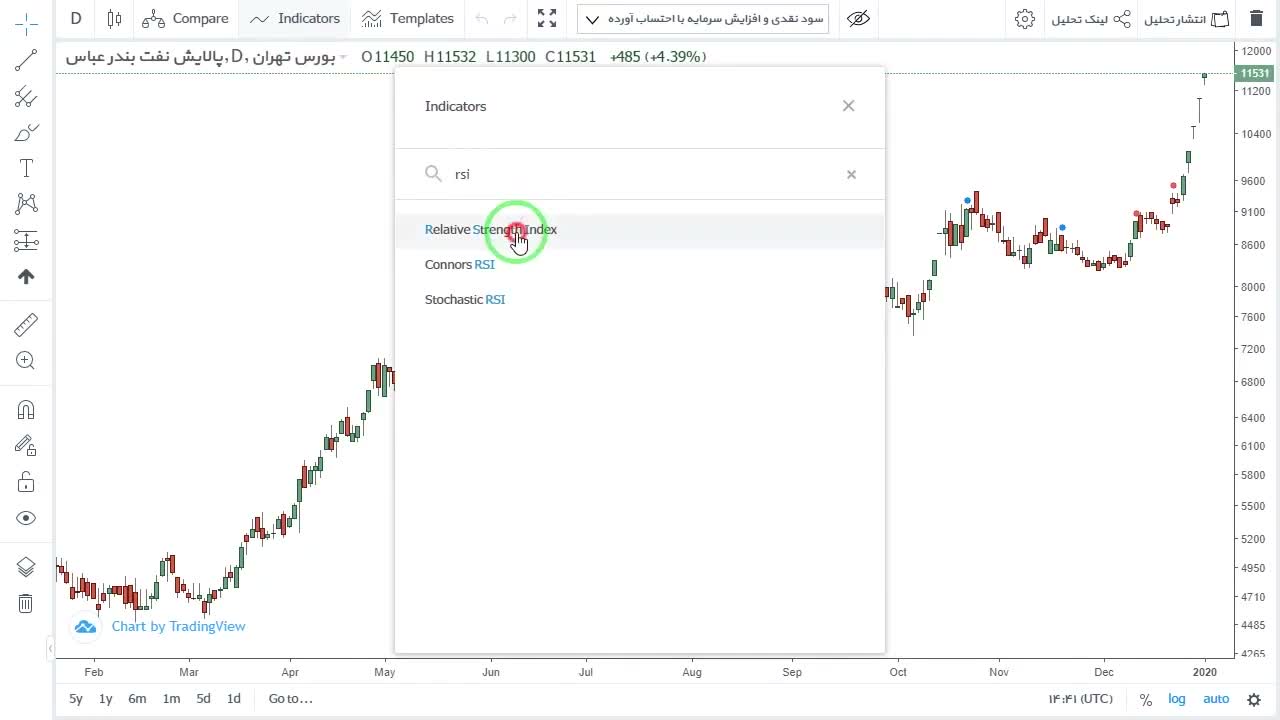The width and height of the screenshot is (1280, 720).
Task: Set the range to 5y
Action: click(76, 699)
